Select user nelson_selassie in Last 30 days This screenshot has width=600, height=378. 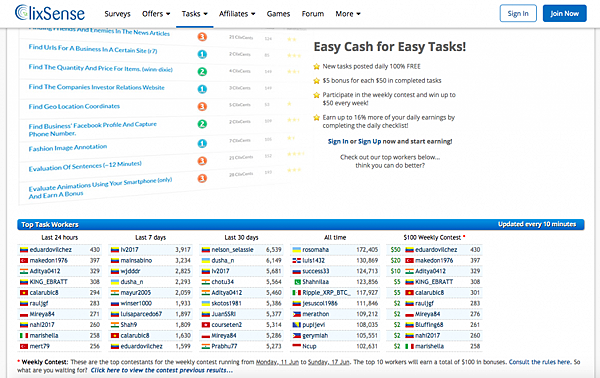[x=232, y=250]
